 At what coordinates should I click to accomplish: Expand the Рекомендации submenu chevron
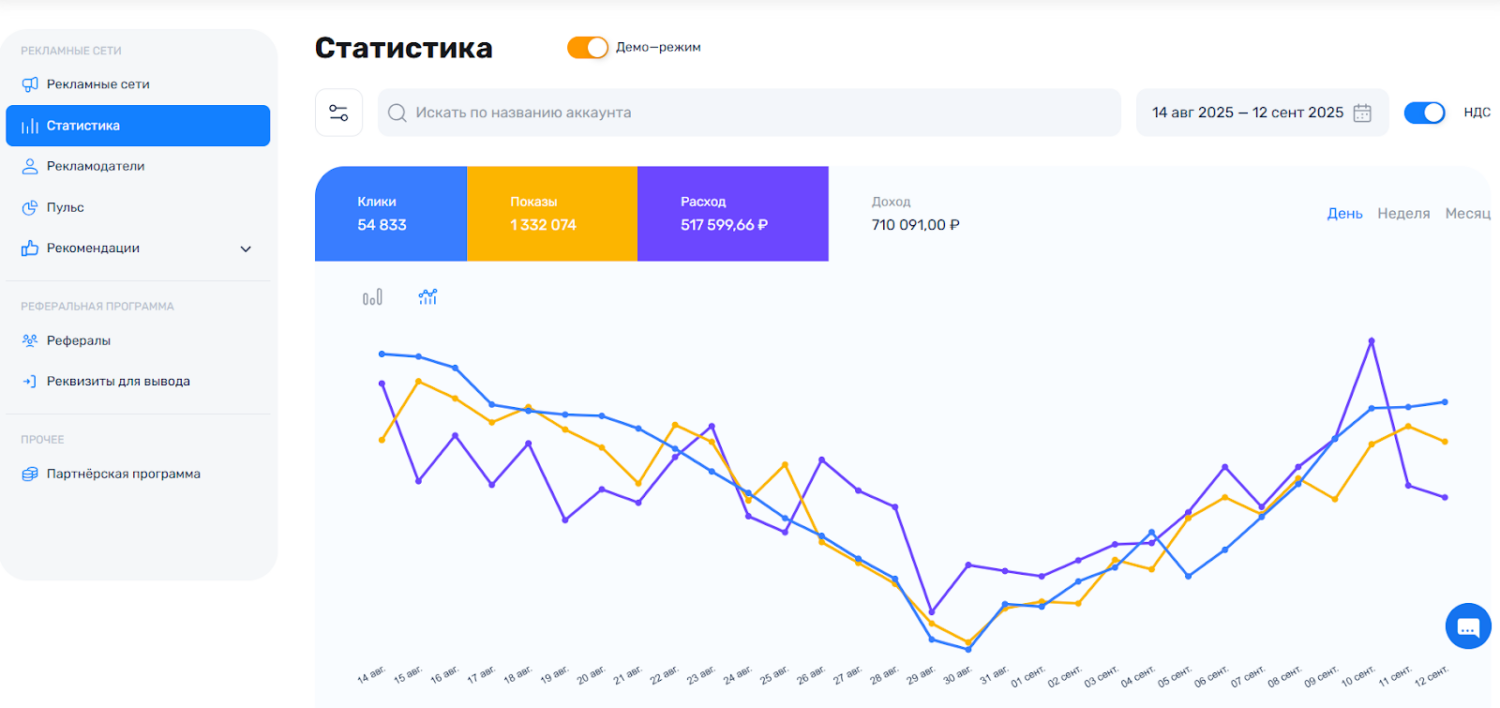point(246,249)
